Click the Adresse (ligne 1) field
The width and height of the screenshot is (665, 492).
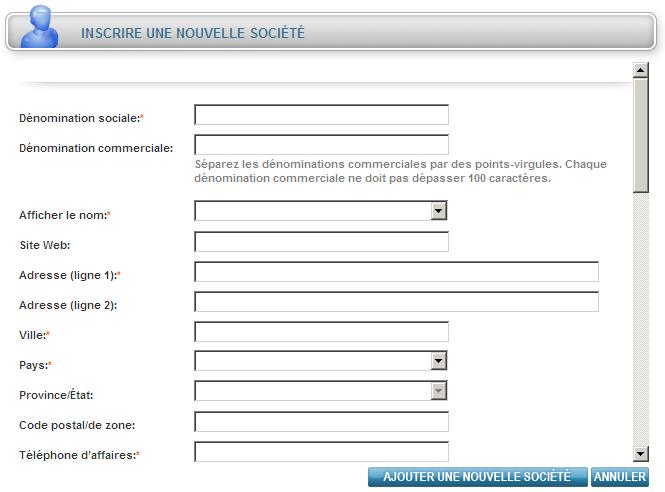tap(397, 272)
